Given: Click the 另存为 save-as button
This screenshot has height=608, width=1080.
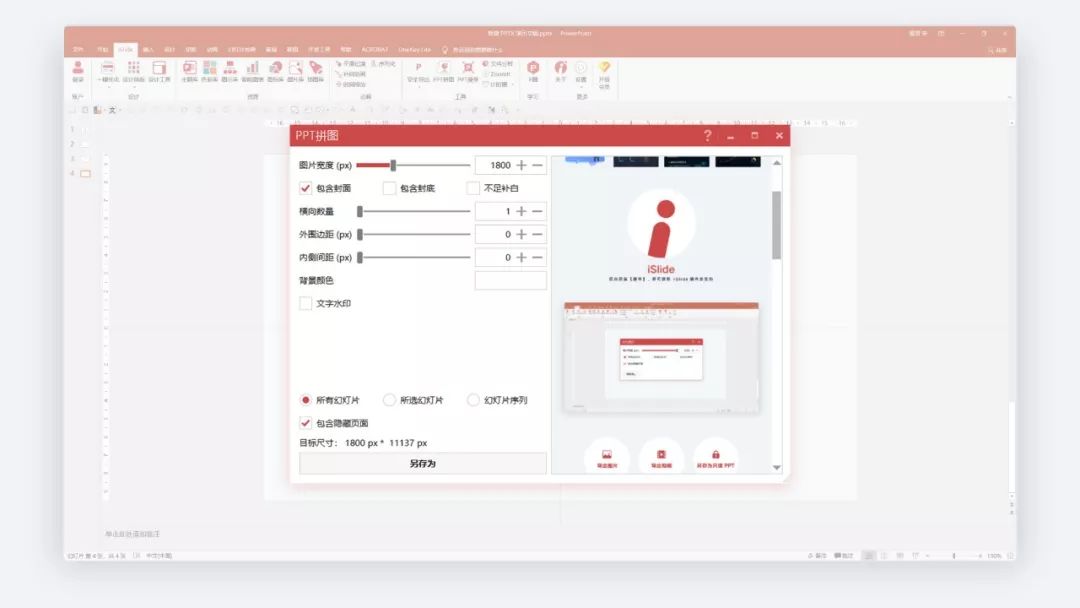Looking at the screenshot, I should click(423, 463).
